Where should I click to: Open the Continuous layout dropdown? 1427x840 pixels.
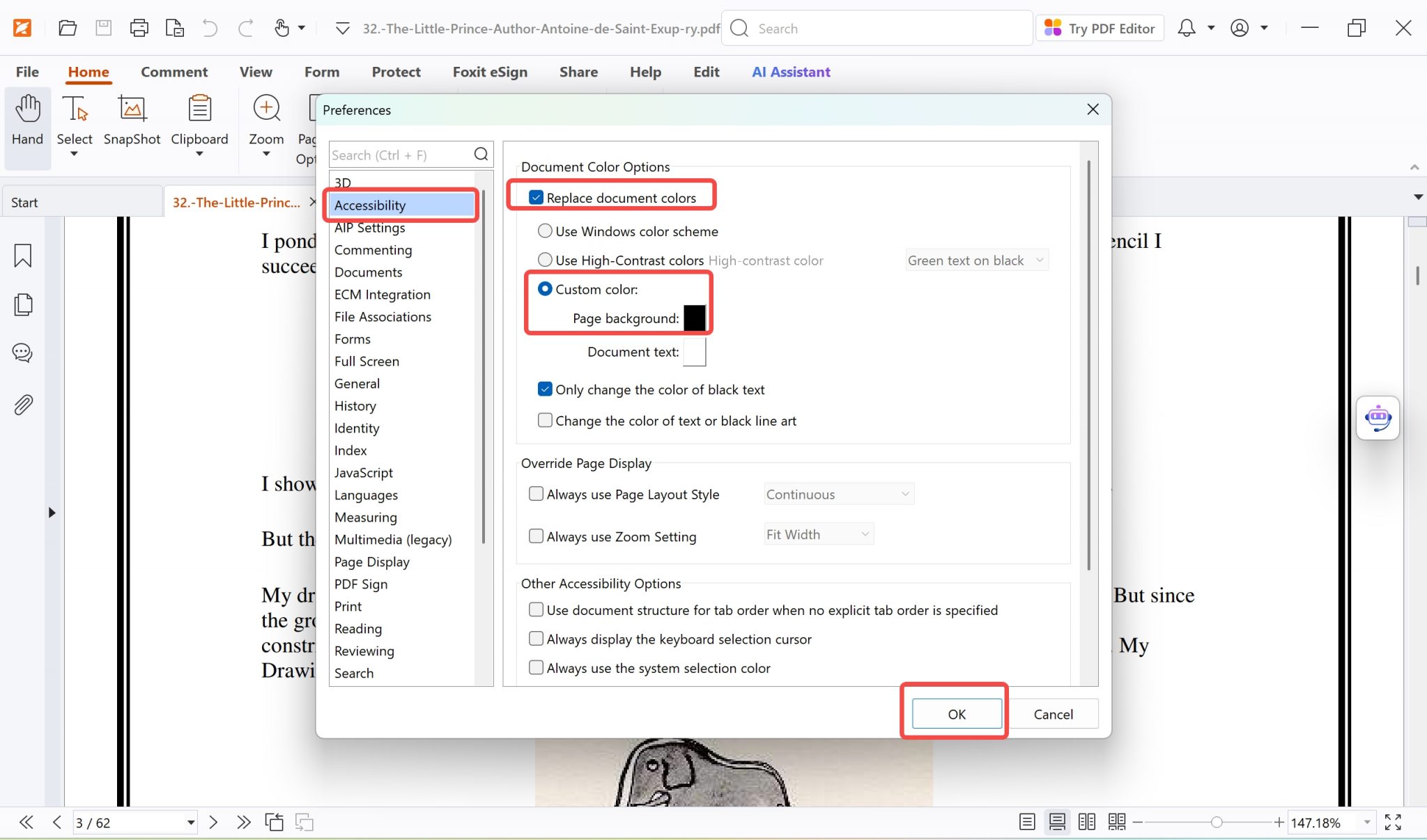click(x=839, y=495)
